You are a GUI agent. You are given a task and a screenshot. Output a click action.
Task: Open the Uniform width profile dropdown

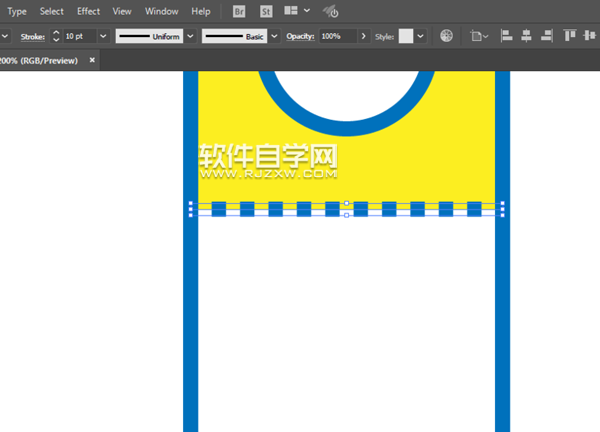pos(191,36)
